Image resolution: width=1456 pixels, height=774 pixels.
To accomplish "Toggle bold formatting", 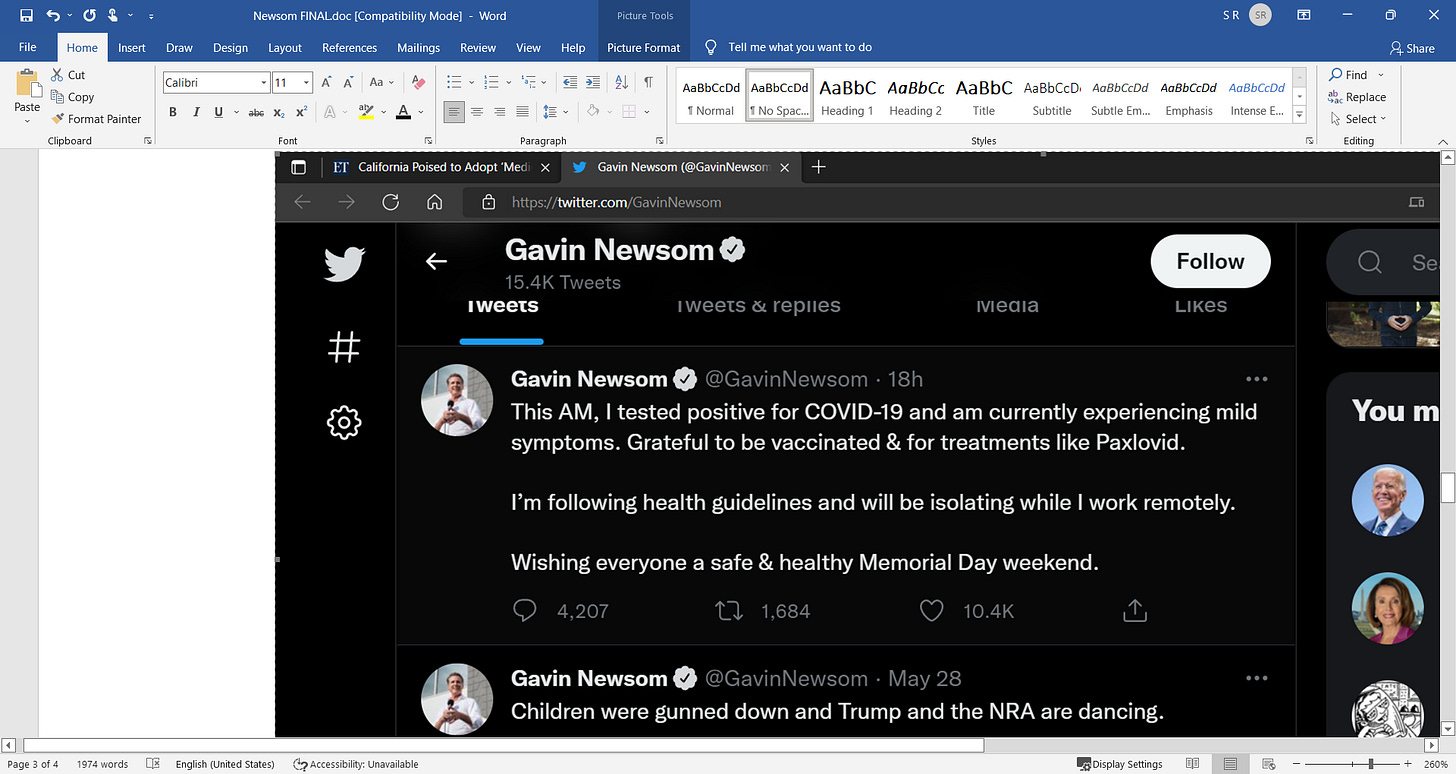I will point(173,112).
